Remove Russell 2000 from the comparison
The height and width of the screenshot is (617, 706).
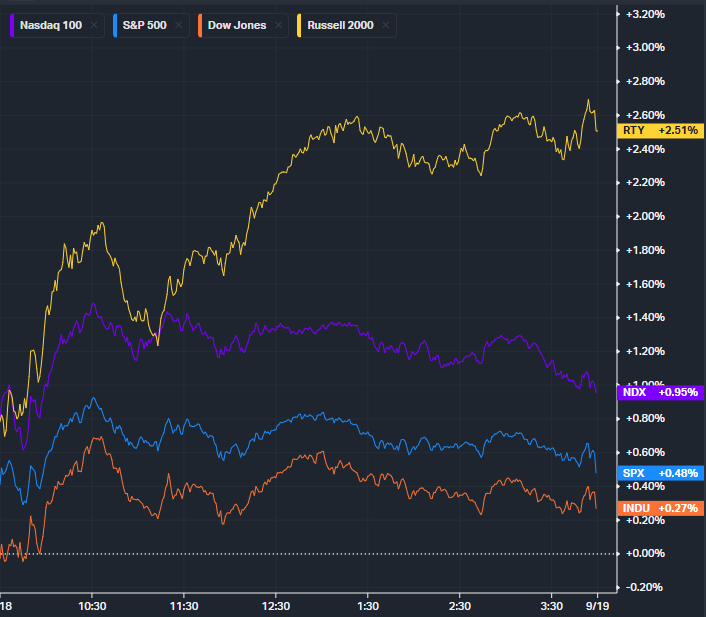[385, 25]
